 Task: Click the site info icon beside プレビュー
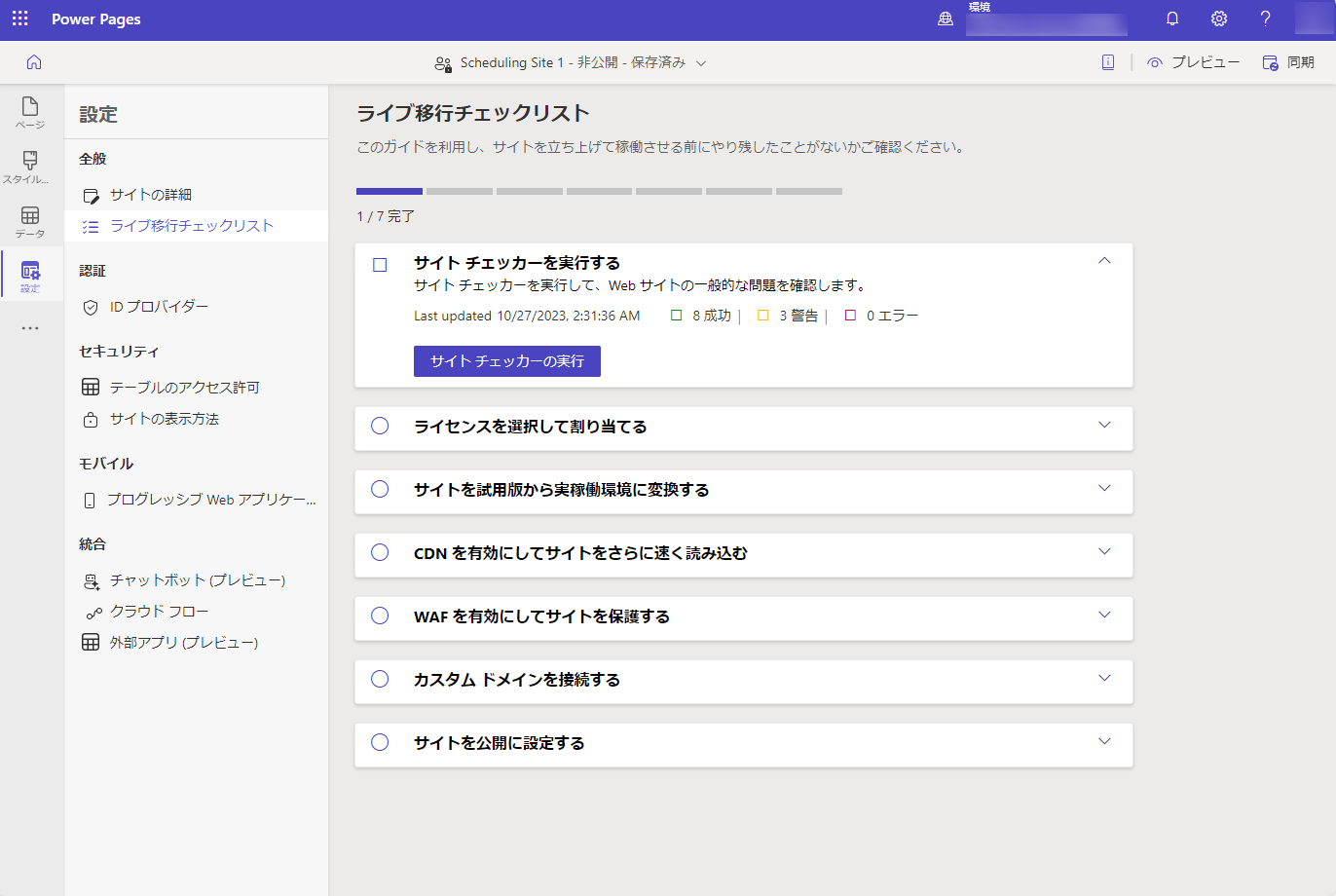click(1108, 62)
